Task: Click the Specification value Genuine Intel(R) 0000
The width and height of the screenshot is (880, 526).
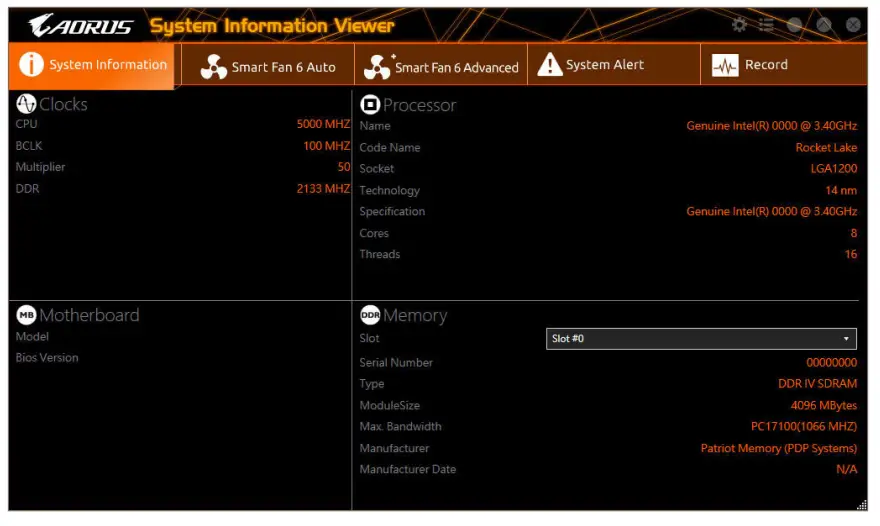Action: pos(772,212)
